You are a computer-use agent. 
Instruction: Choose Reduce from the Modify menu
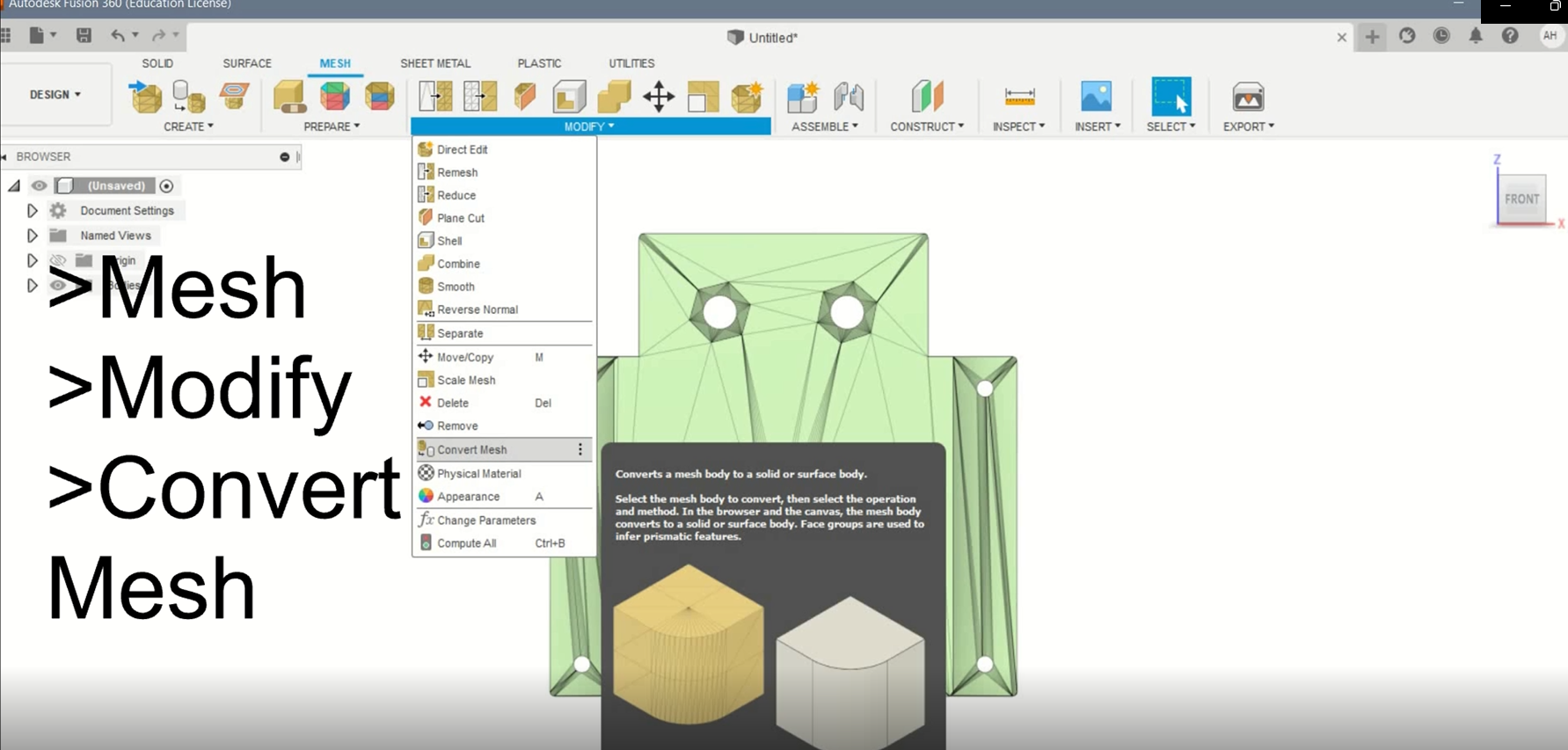[x=504, y=195]
